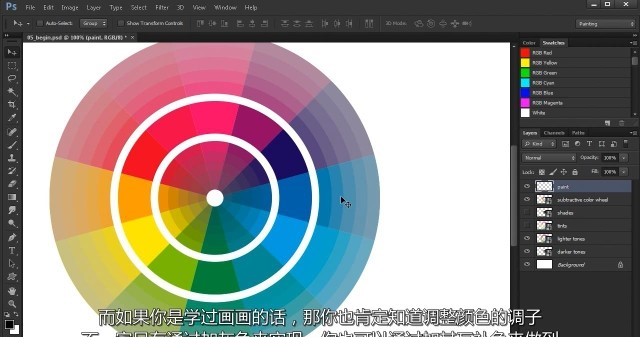Viewport: 640px width, 360px height.
Task: Open the Filter menu
Action: (x=162, y=8)
